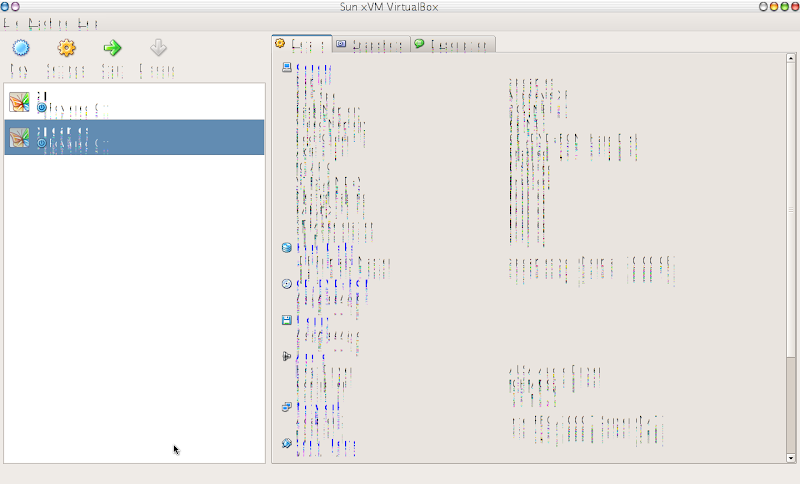
Task: Click the first virtual machine's OS icon
Action: 19,101
